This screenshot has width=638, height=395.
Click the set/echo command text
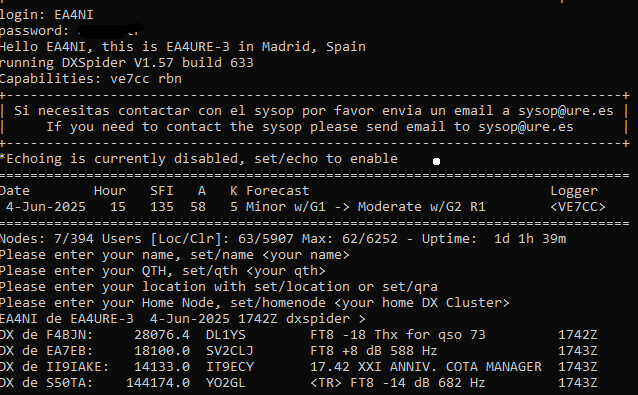[286, 159]
